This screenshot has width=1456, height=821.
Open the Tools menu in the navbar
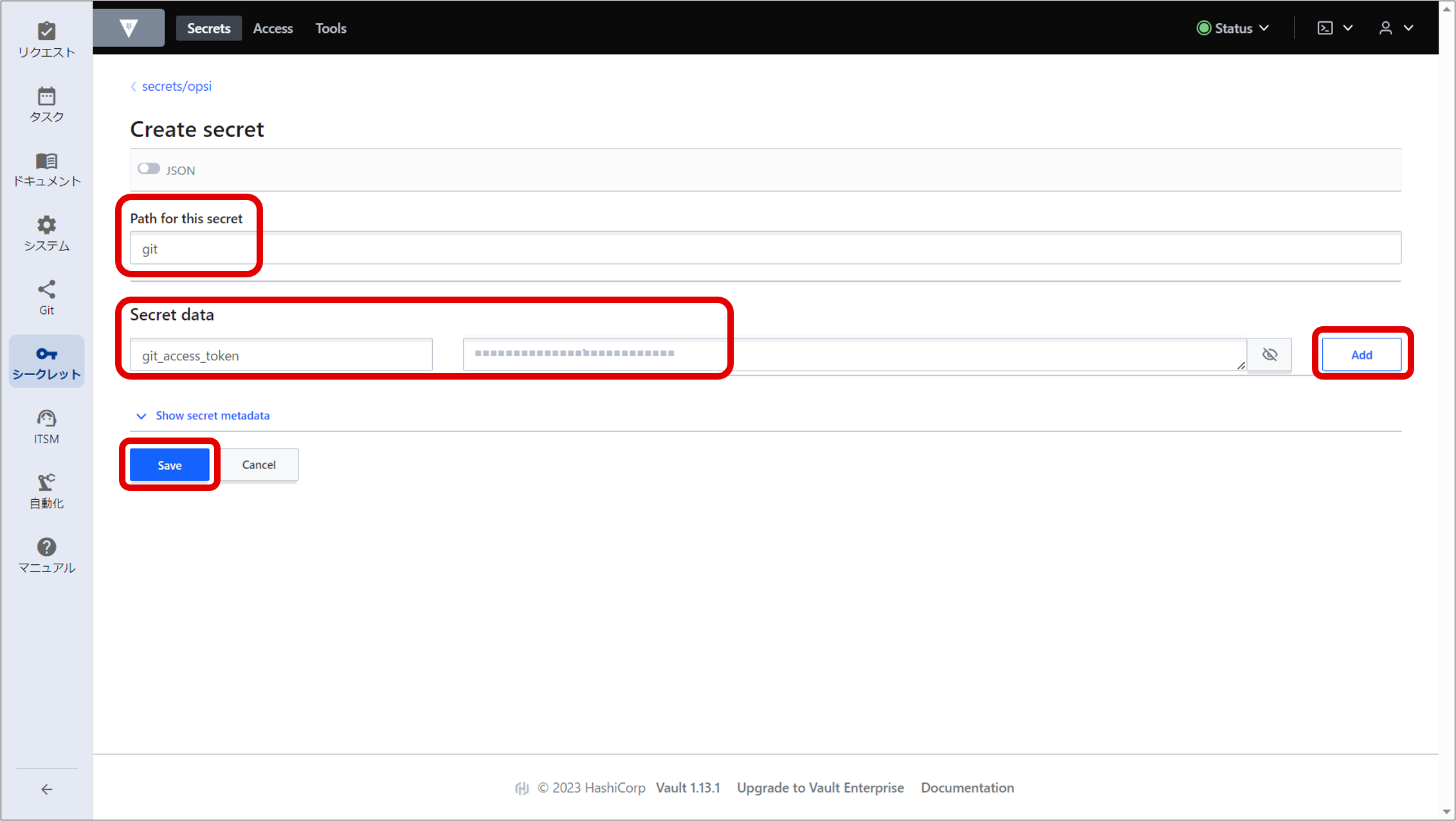[x=331, y=28]
